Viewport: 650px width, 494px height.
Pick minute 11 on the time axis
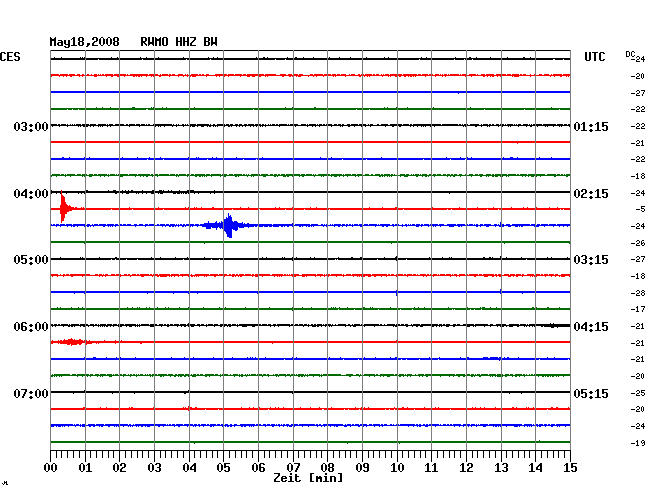click(431, 467)
